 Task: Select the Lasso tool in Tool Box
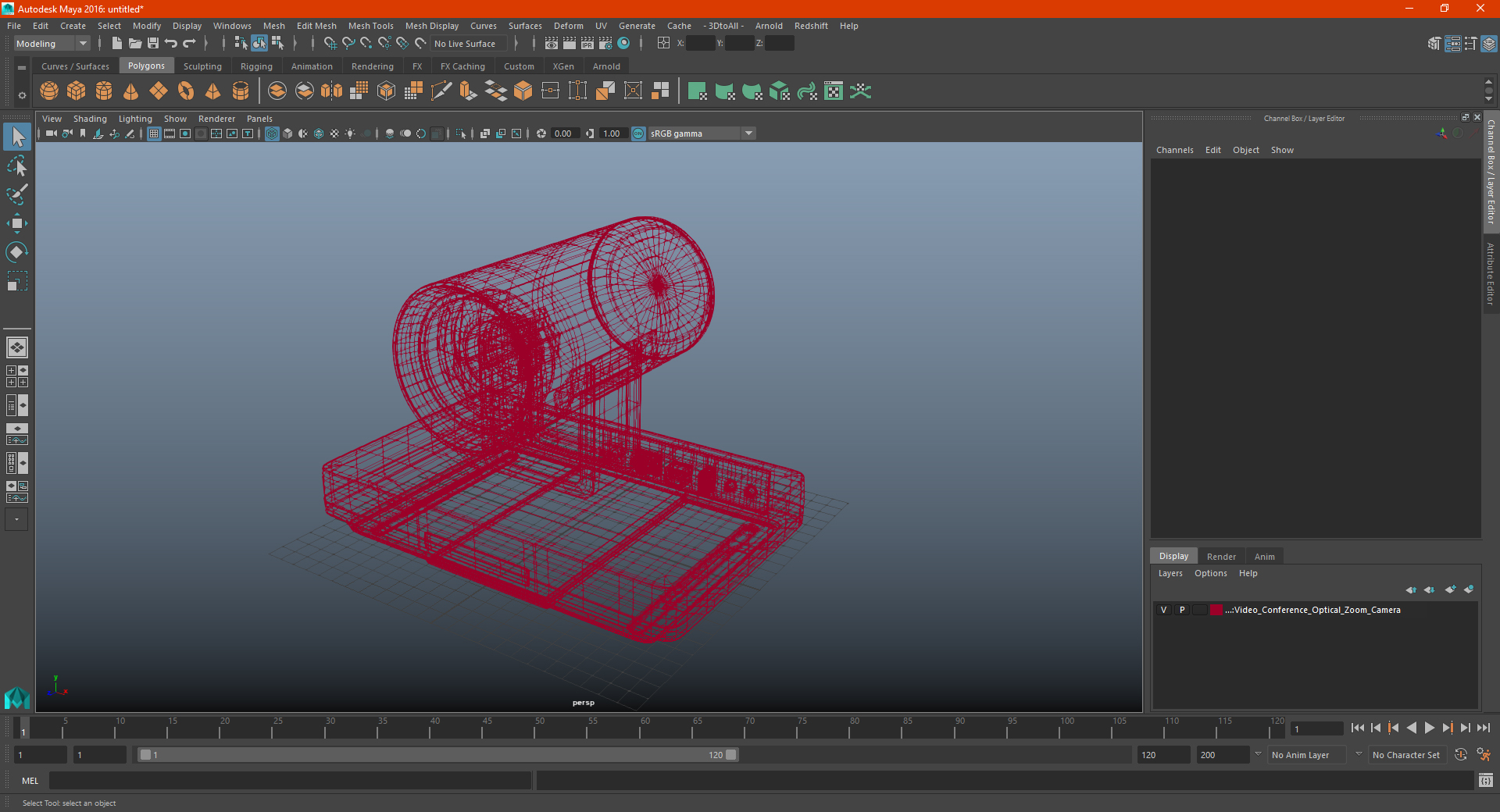coord(16,166)
